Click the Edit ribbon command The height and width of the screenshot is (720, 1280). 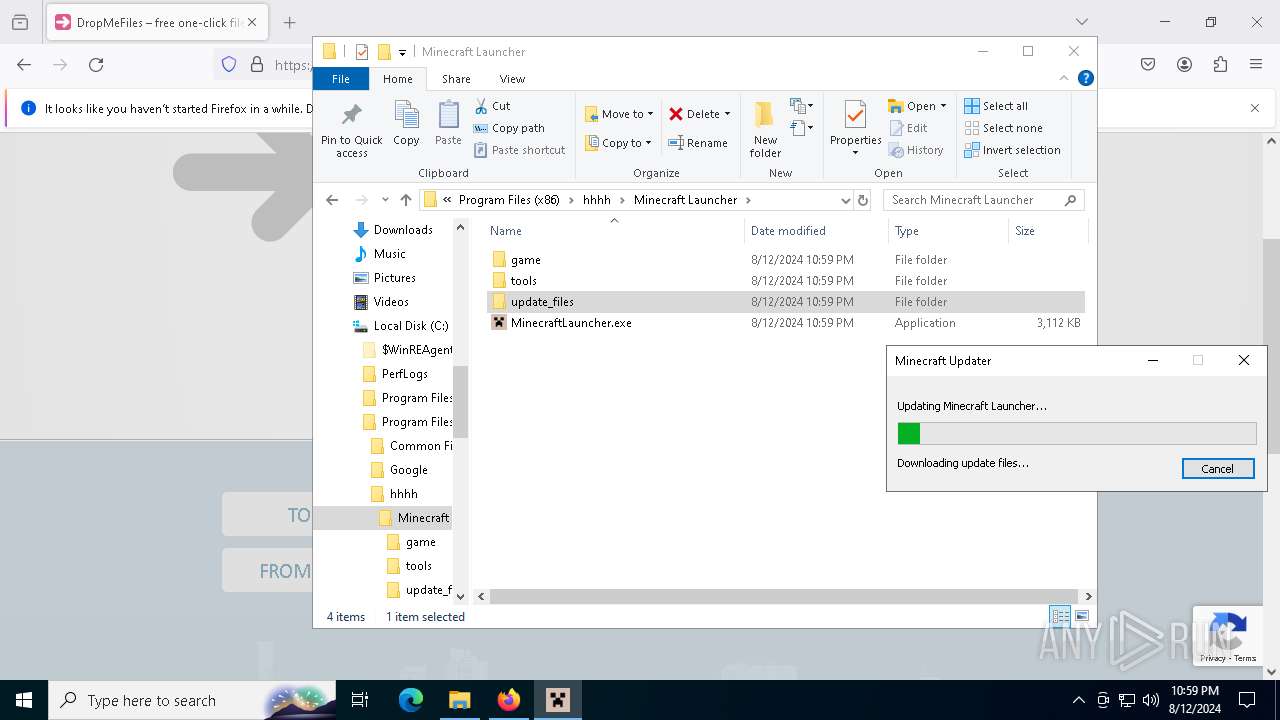click(907, 128)
